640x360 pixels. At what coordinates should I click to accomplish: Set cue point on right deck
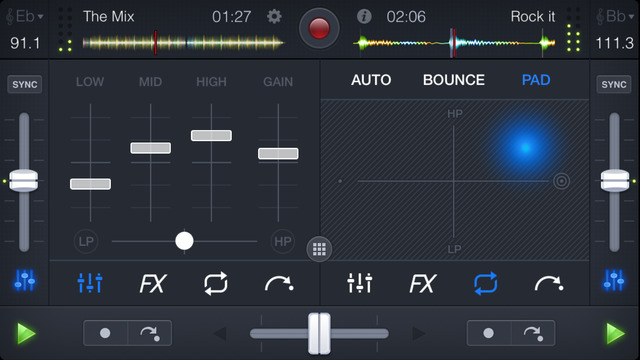[x=489, y=333]
